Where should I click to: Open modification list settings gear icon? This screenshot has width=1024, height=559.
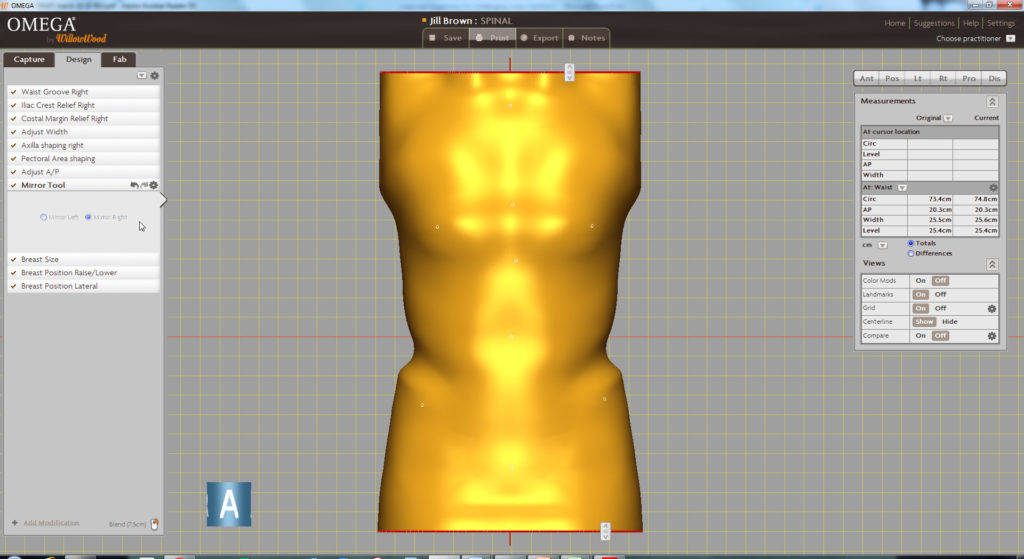point(154,75)
